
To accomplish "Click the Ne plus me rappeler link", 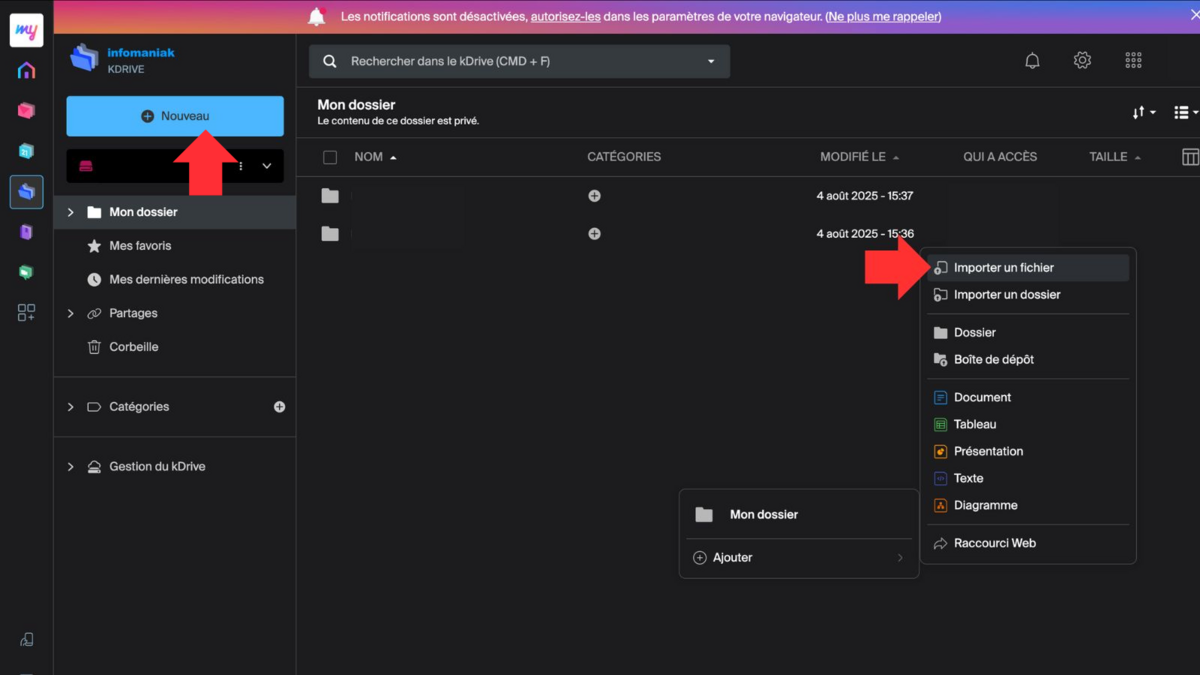I will (x=883, y=17).
